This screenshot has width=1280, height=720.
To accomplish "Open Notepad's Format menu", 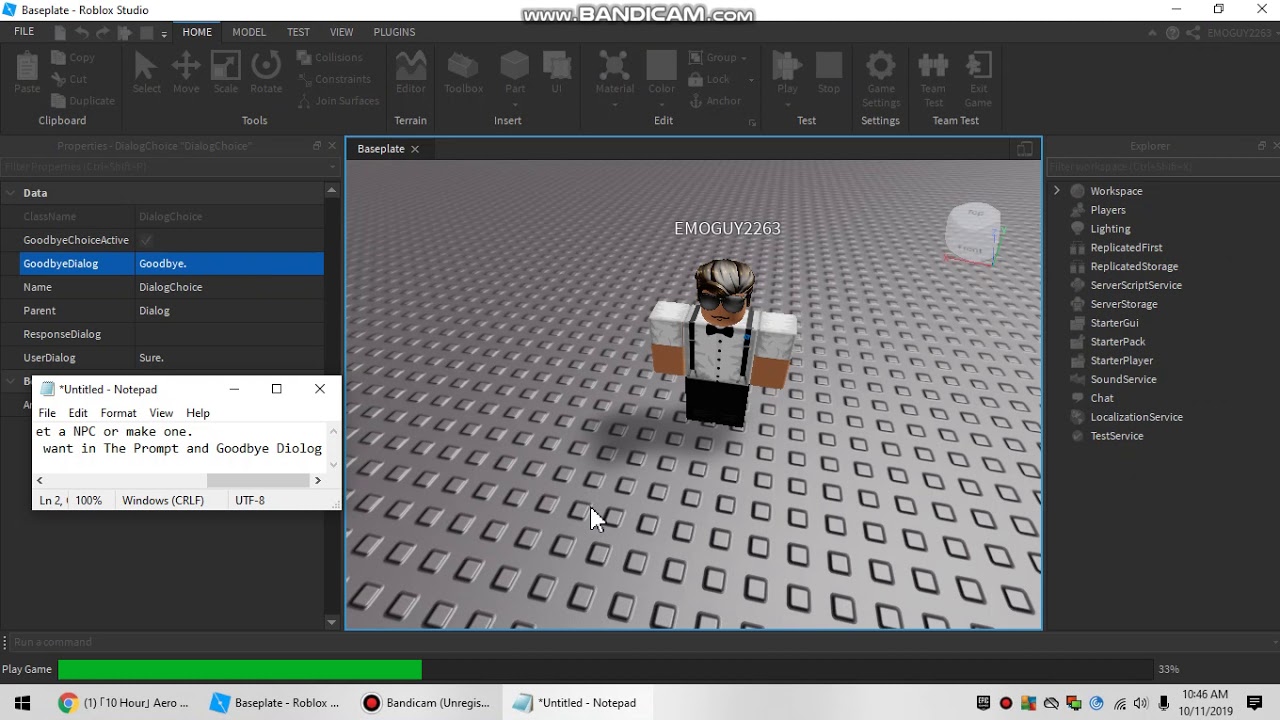I will [x=118, y=413].
